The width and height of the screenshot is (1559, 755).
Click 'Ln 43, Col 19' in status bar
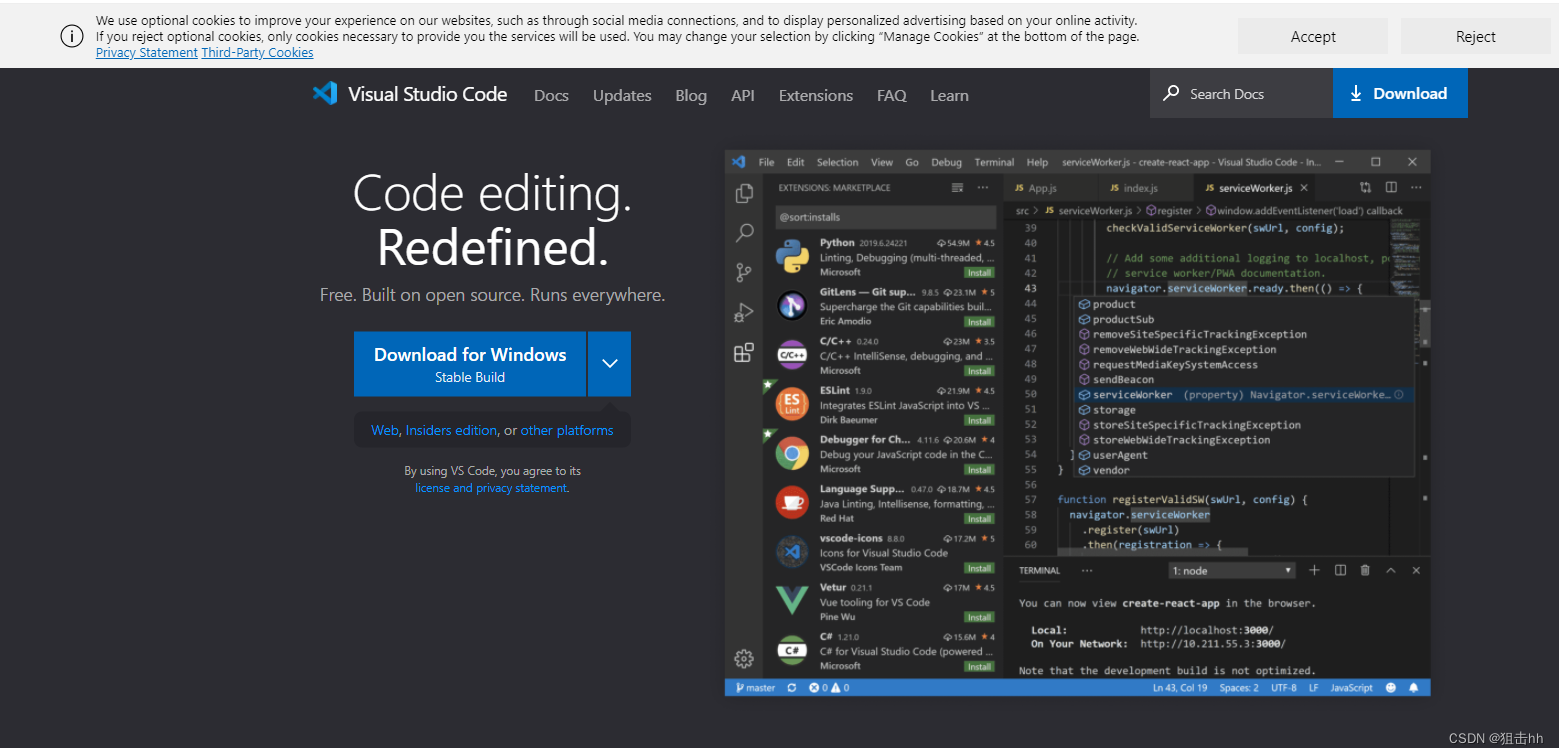pos(1180,688)
